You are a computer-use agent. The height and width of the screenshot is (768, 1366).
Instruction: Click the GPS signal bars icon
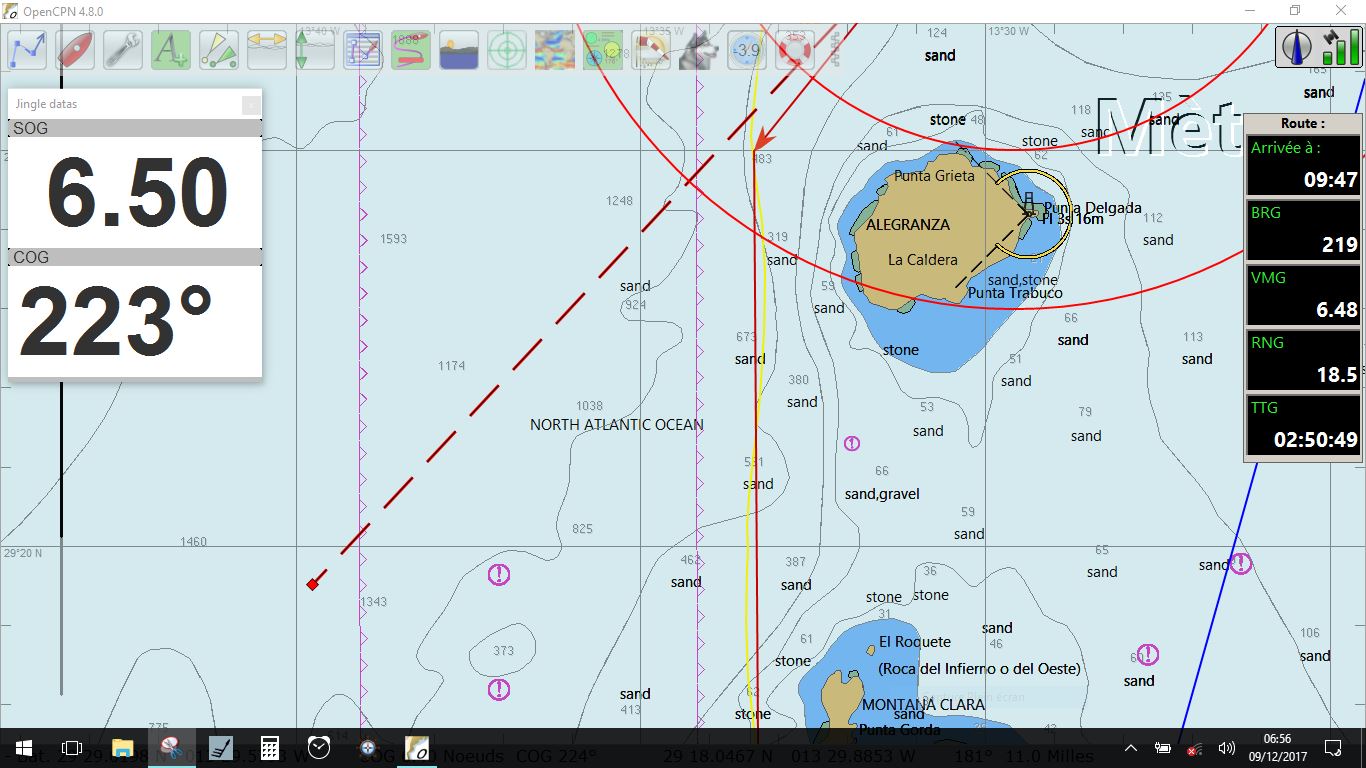(1340, 47)
